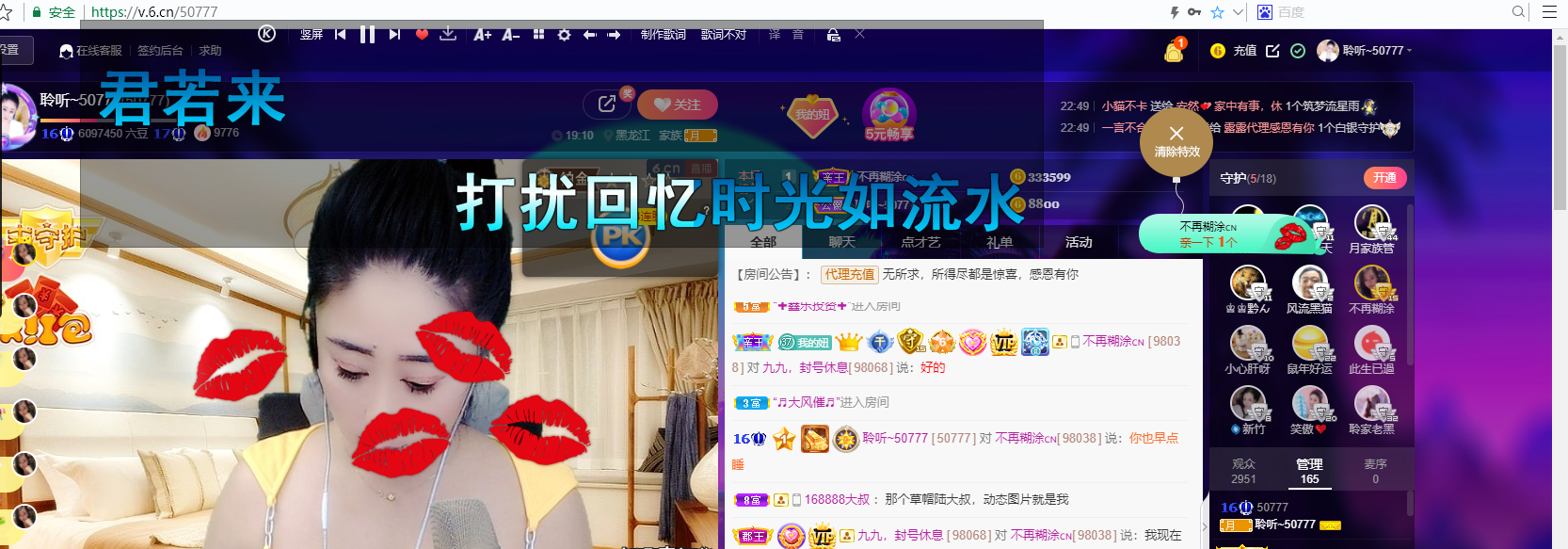Switch lyrics to vertical 竖屏 mode
The image size is (1568, 549).
[312, 35]
